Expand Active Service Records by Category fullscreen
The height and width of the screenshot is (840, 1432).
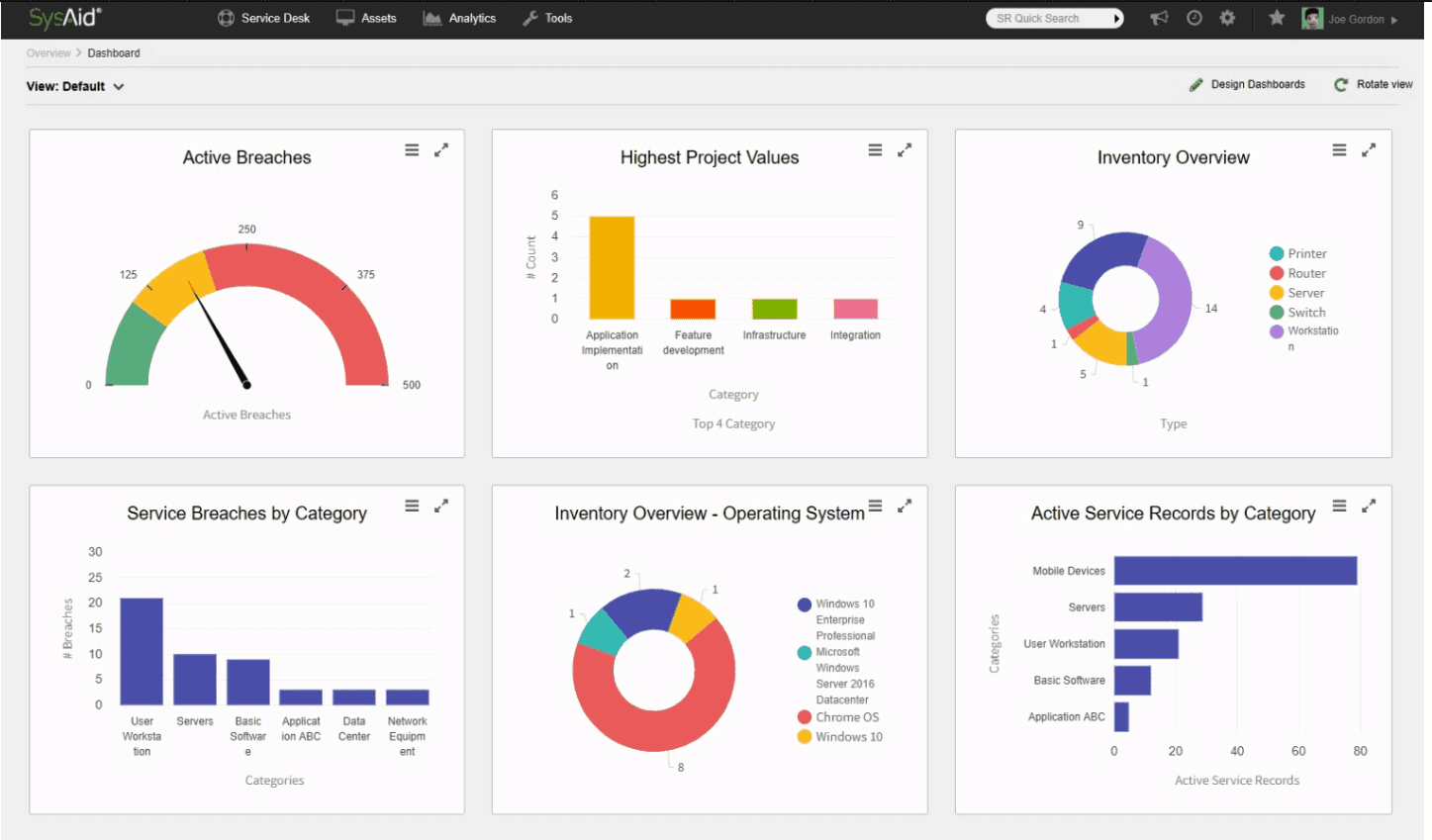tap(1369, 506)
